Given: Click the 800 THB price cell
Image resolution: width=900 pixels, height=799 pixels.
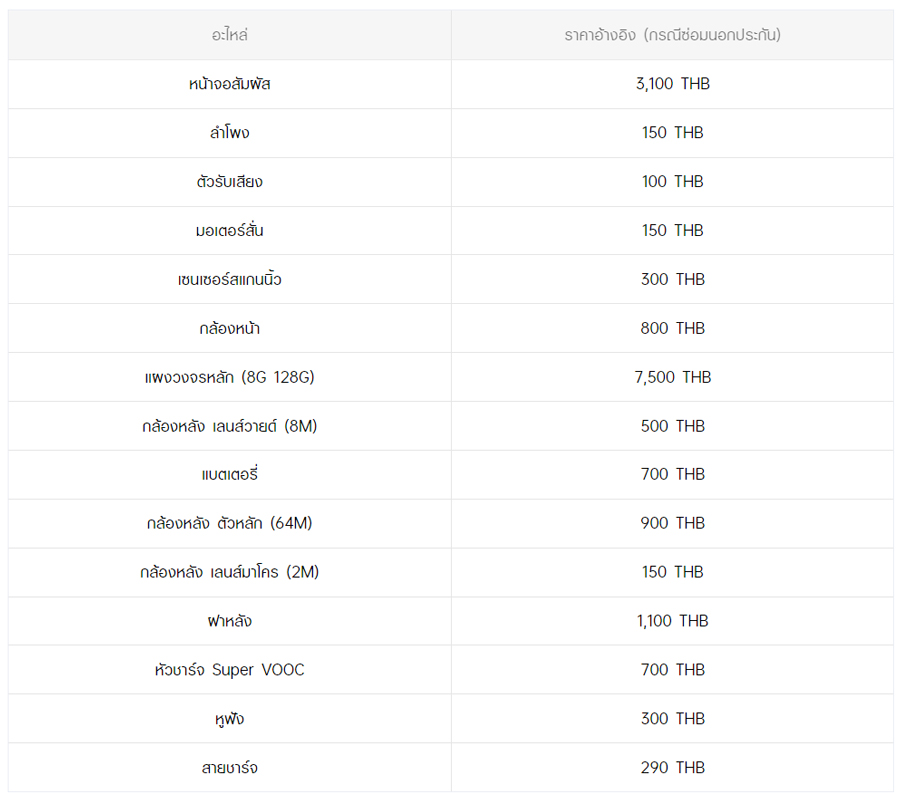Looking at the screenshot, I should (672, 328).
